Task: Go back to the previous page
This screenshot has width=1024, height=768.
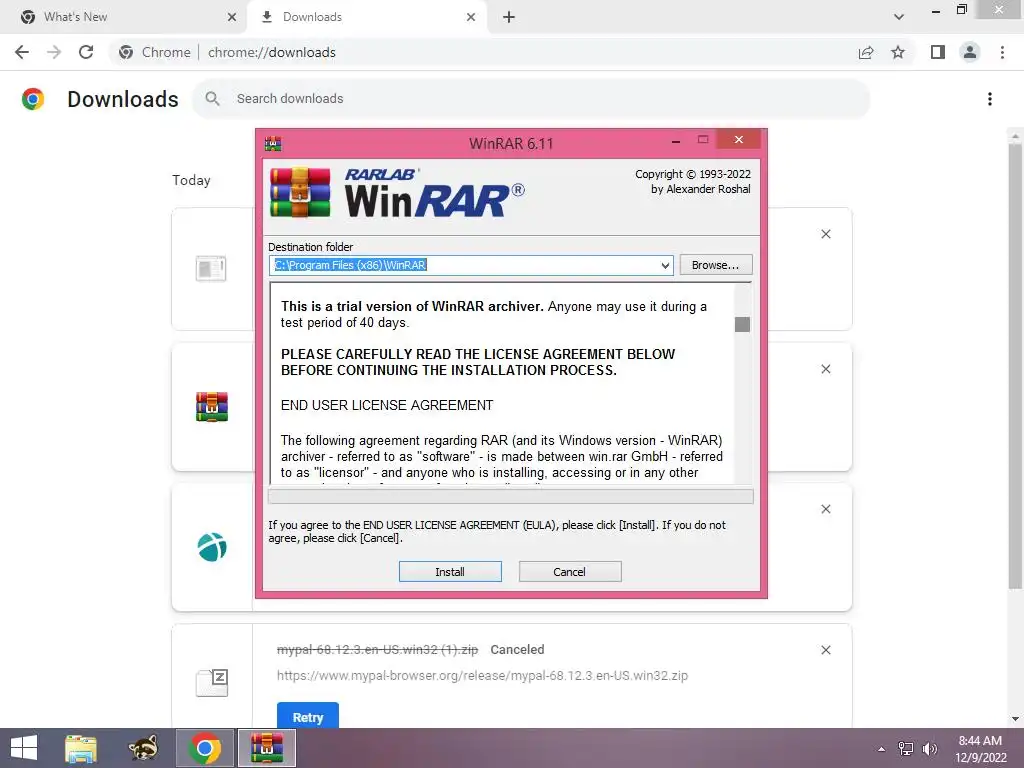Action: [22, 52]
